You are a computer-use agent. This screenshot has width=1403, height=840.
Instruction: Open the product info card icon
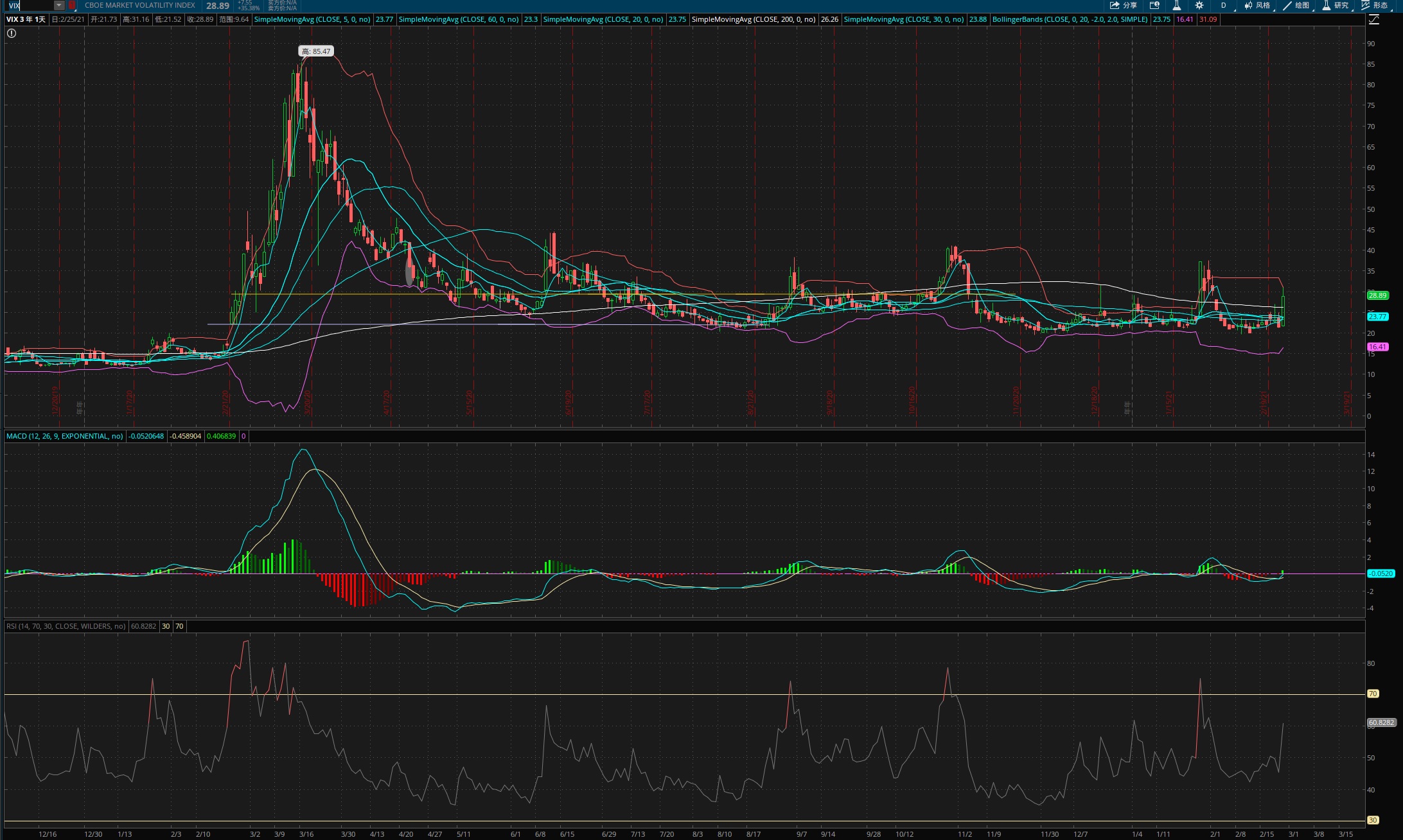1154,6
